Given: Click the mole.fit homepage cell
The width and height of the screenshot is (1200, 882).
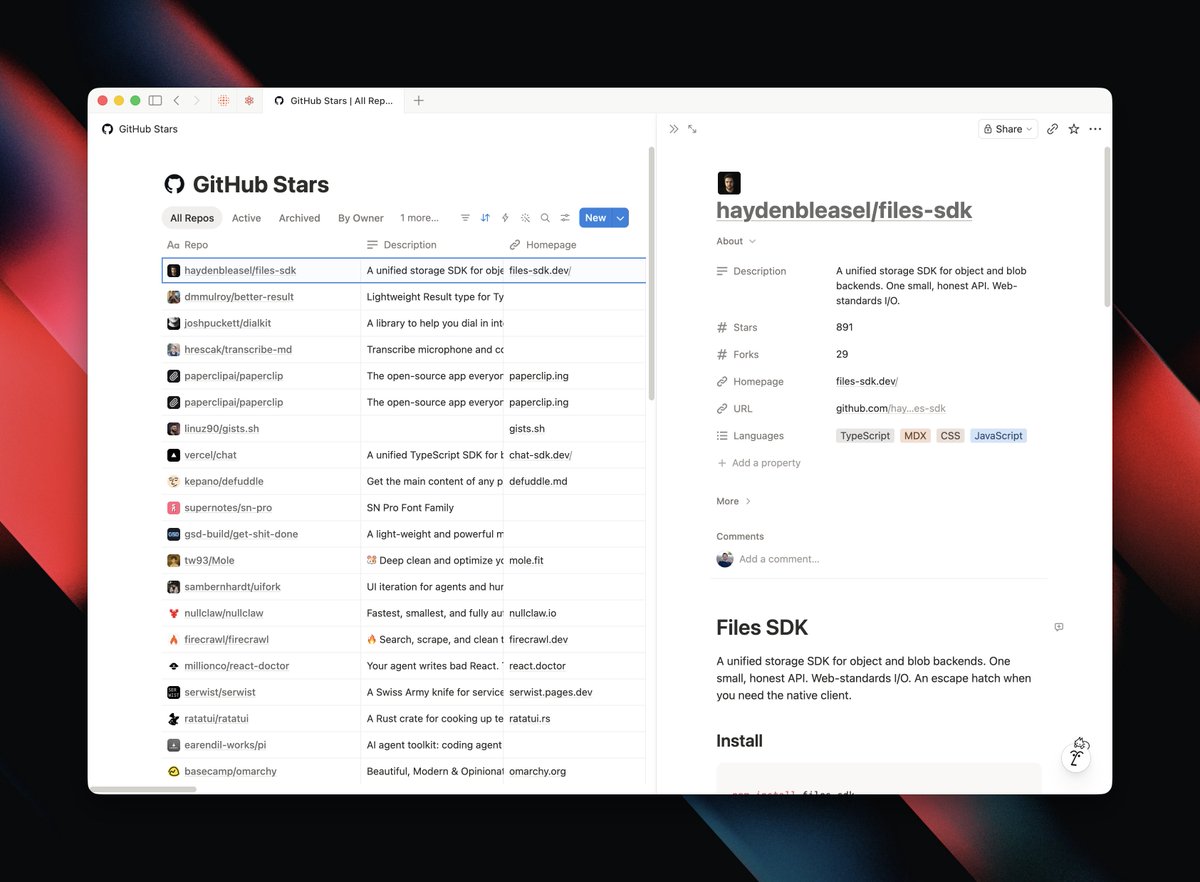Looking at the screenshot, I should click(575, 561).
